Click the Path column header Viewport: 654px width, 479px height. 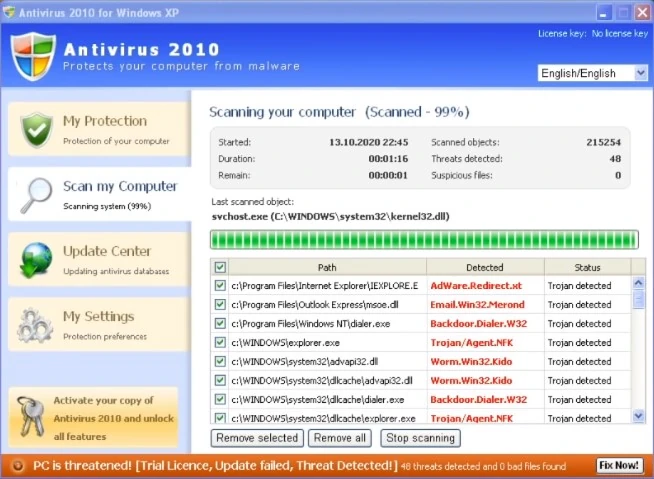pos(327,267)
